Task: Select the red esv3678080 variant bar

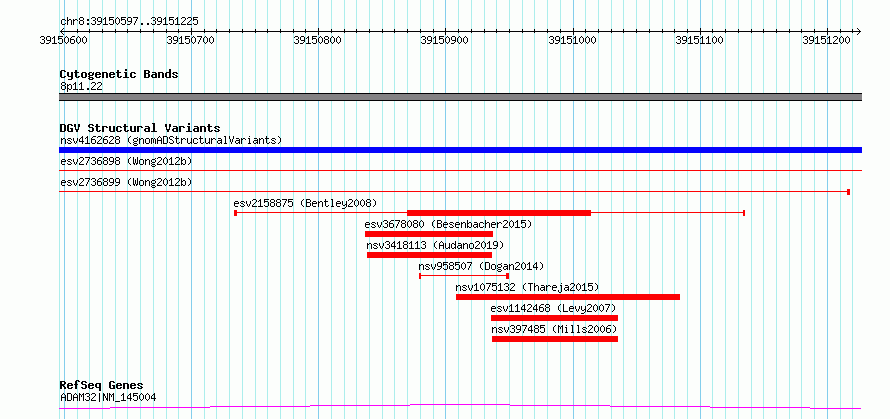Action: point(429,234)
